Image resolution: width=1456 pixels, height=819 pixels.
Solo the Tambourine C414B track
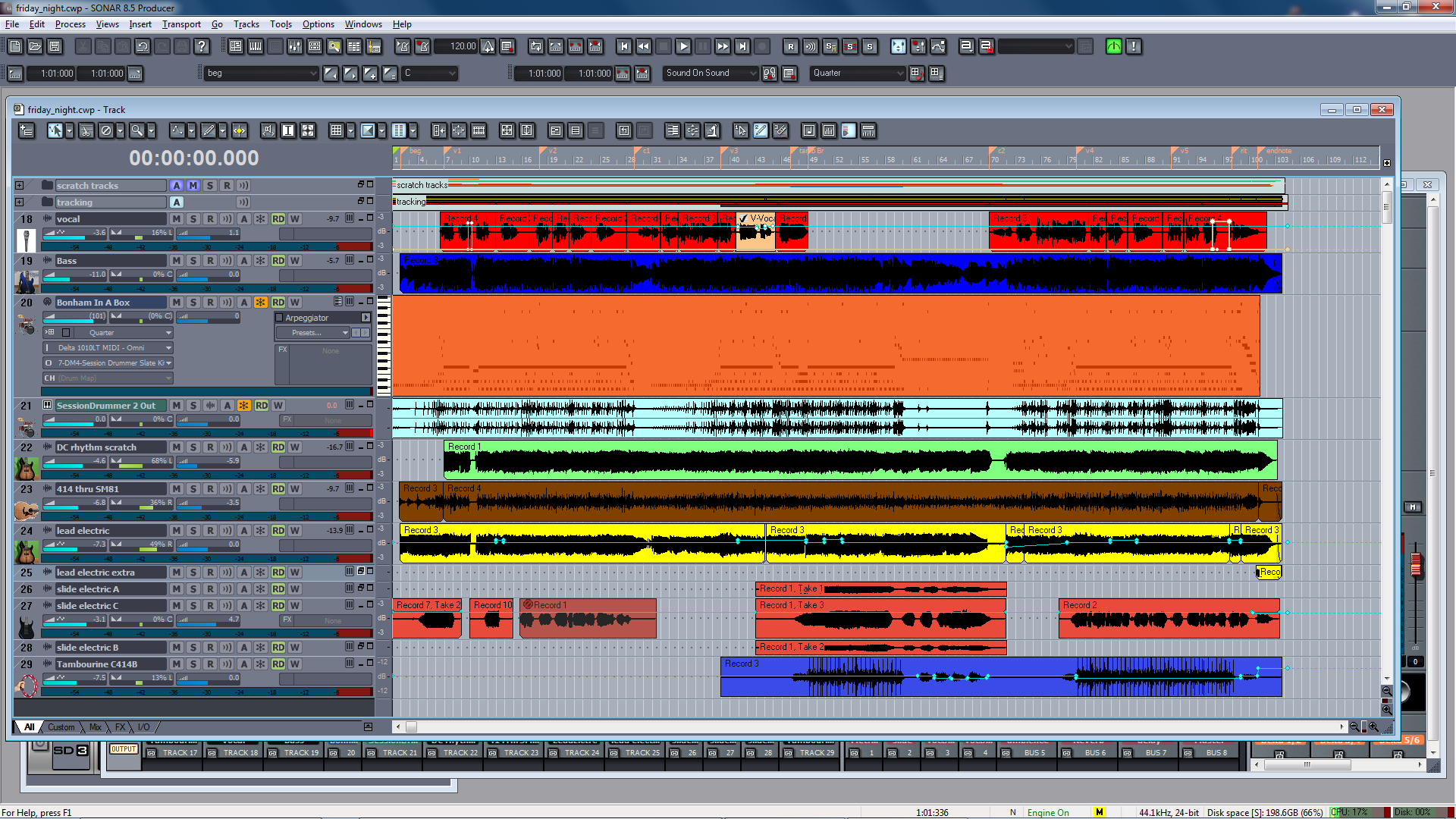(x=193, y=664)
